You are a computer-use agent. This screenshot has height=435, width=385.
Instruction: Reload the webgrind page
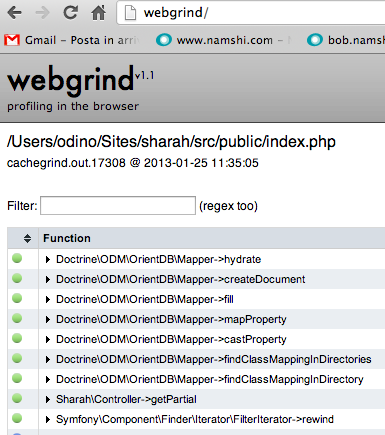(70, 13)
